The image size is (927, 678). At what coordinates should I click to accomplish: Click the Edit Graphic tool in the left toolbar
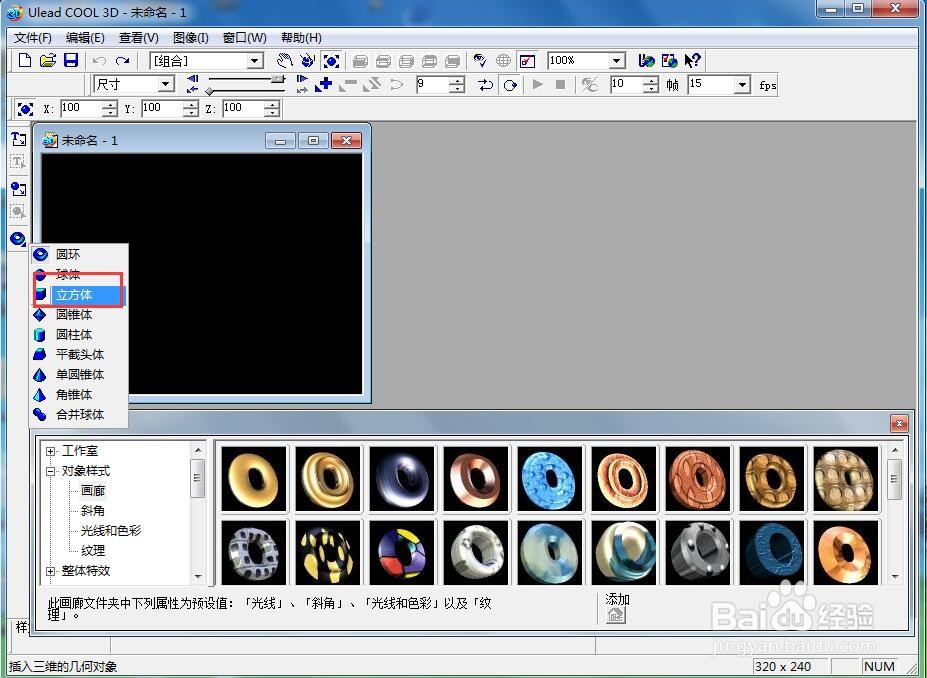tap(18, 212)
